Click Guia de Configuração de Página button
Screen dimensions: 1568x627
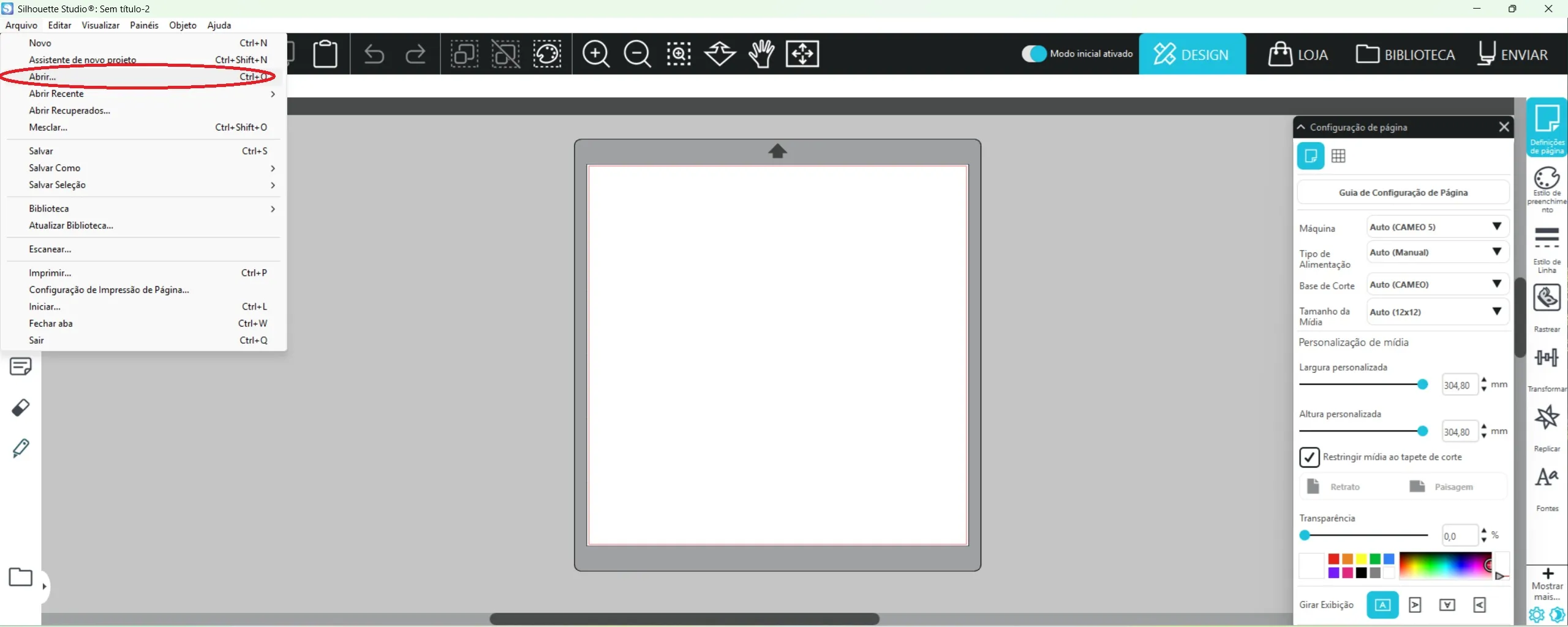click(x=1401, y=192)
